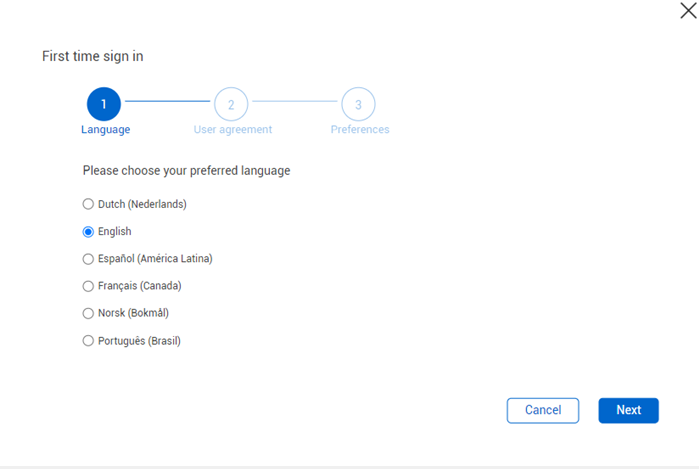Viewport: 699px width, 469px height.
Task: Click the Dutch (Nederlands) language label
Action: click(142, 204)
